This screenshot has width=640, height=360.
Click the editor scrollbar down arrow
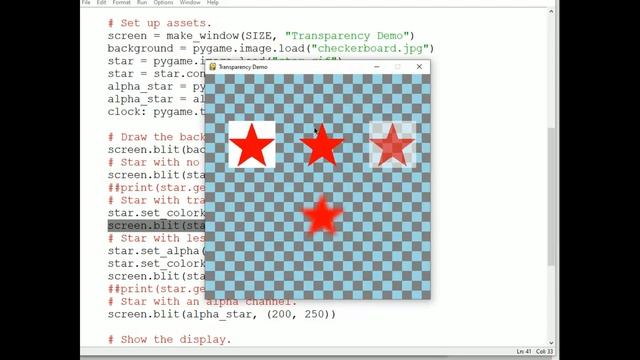(x=551, y=343)
